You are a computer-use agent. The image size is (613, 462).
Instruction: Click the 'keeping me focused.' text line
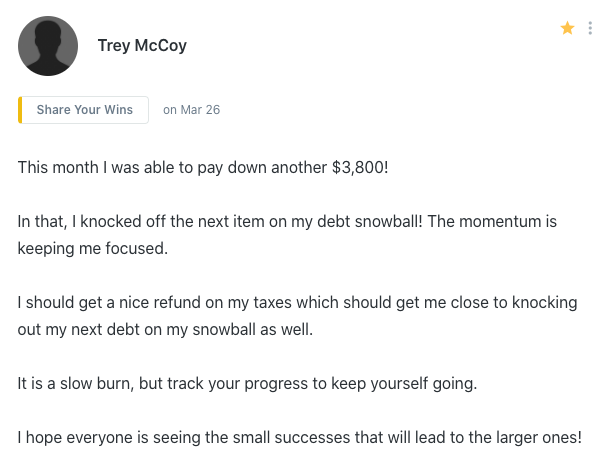[x=92, y=248]
